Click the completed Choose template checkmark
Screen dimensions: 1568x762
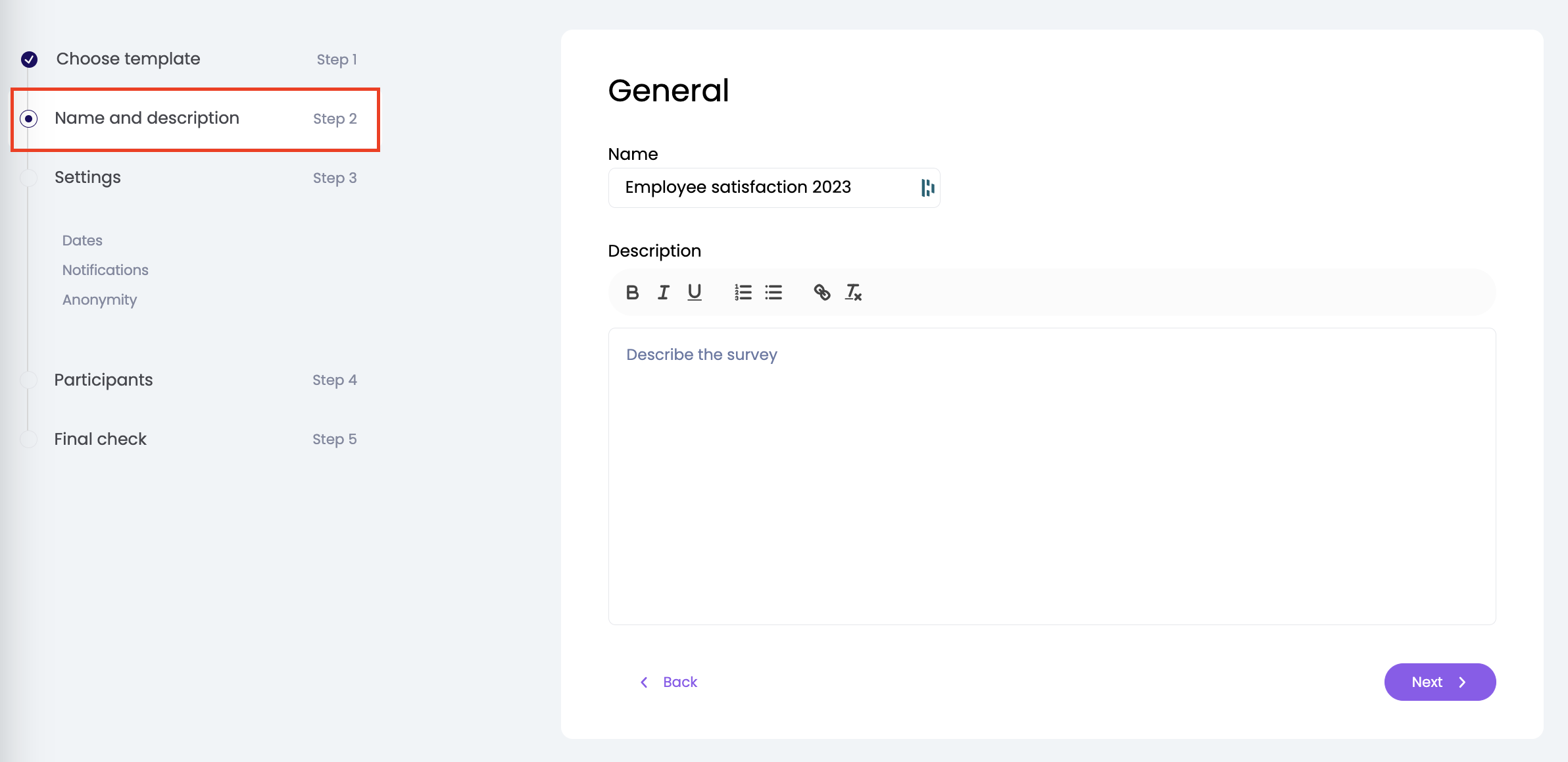29,60
